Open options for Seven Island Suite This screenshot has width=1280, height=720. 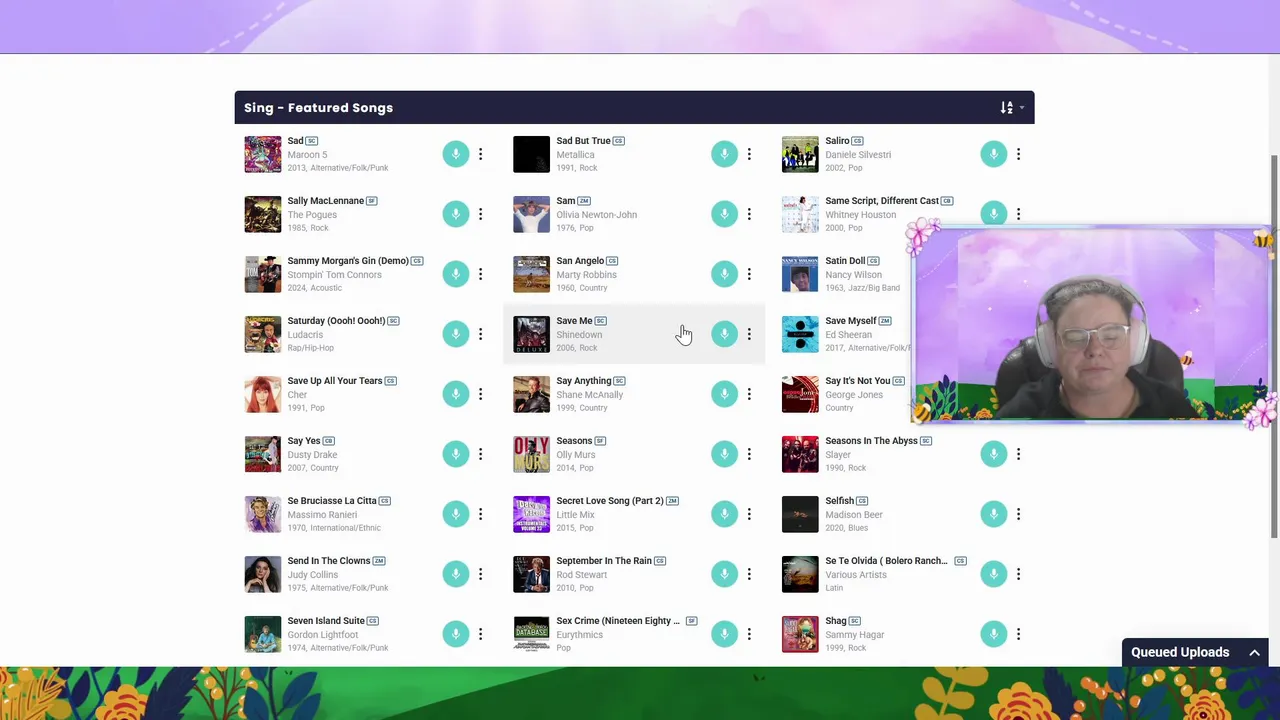pos(480,634)
